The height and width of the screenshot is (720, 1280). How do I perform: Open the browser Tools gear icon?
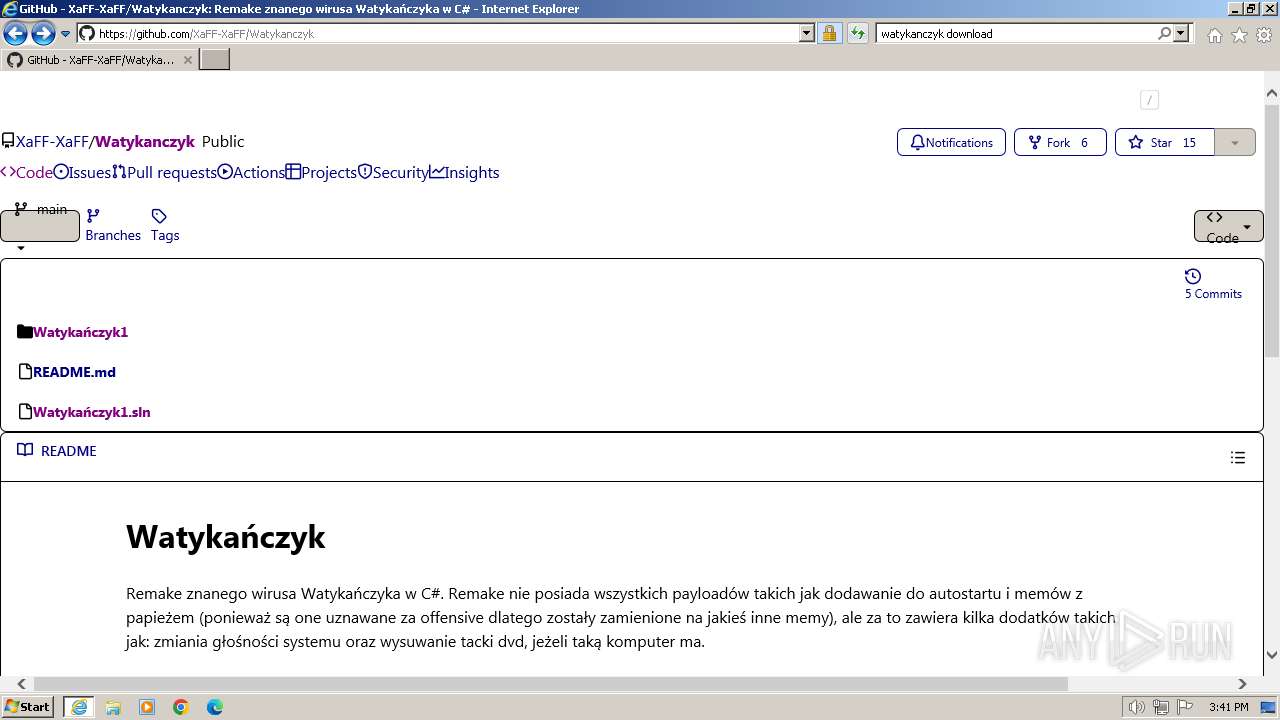[1264, 35]
